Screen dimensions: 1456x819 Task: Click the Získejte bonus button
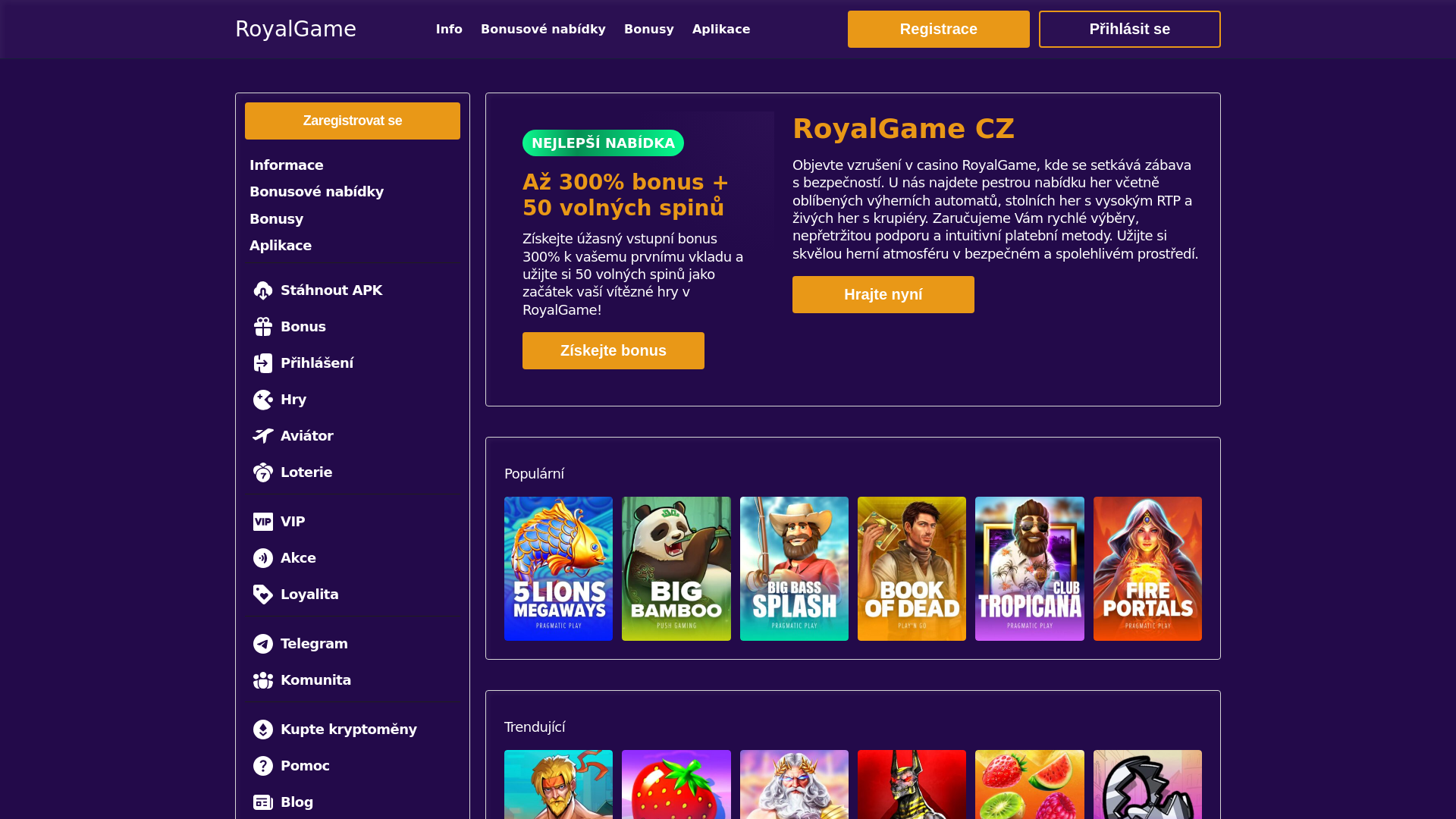(613, 350)
